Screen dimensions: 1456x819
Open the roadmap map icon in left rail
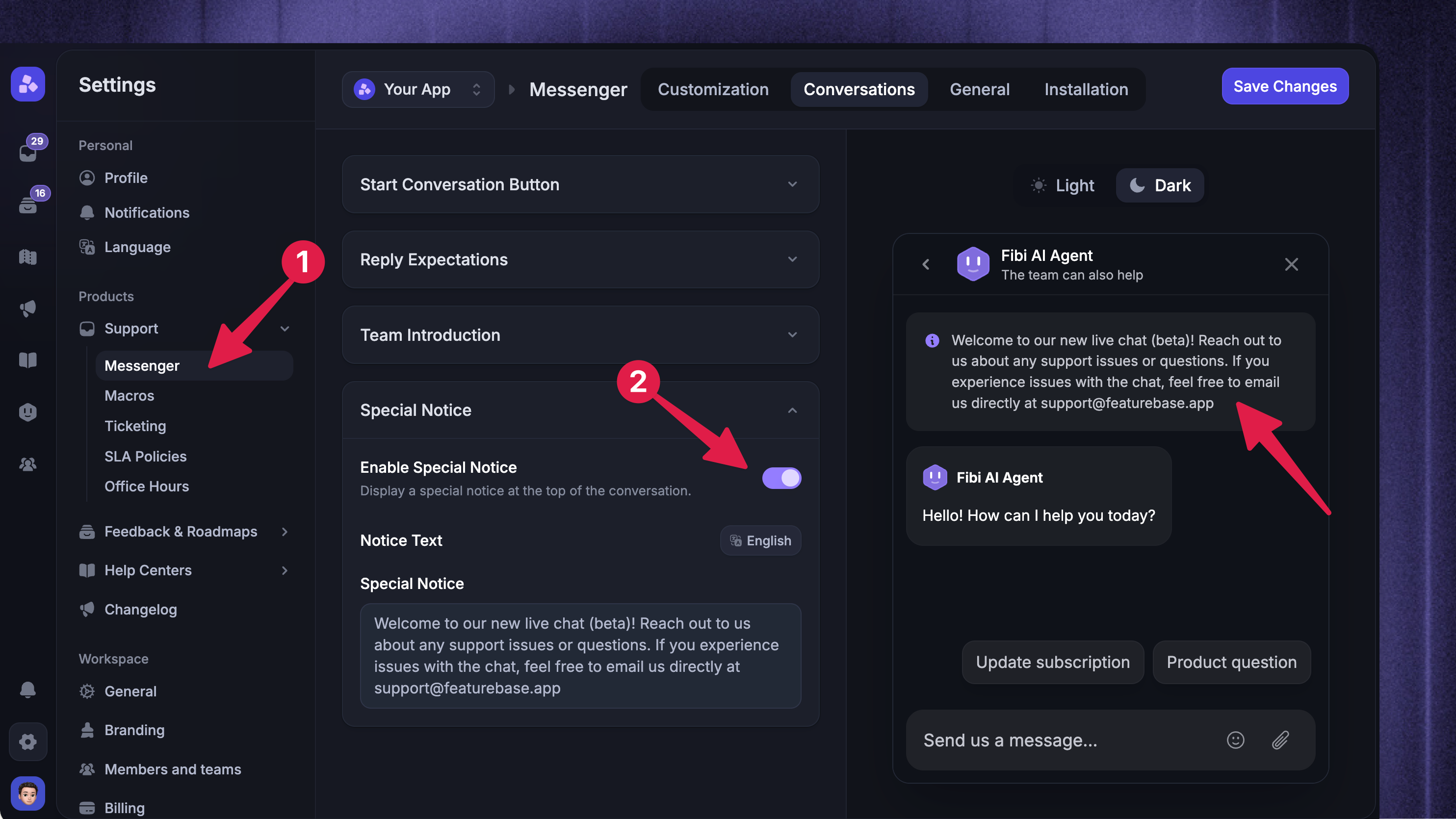coord(27,257)
